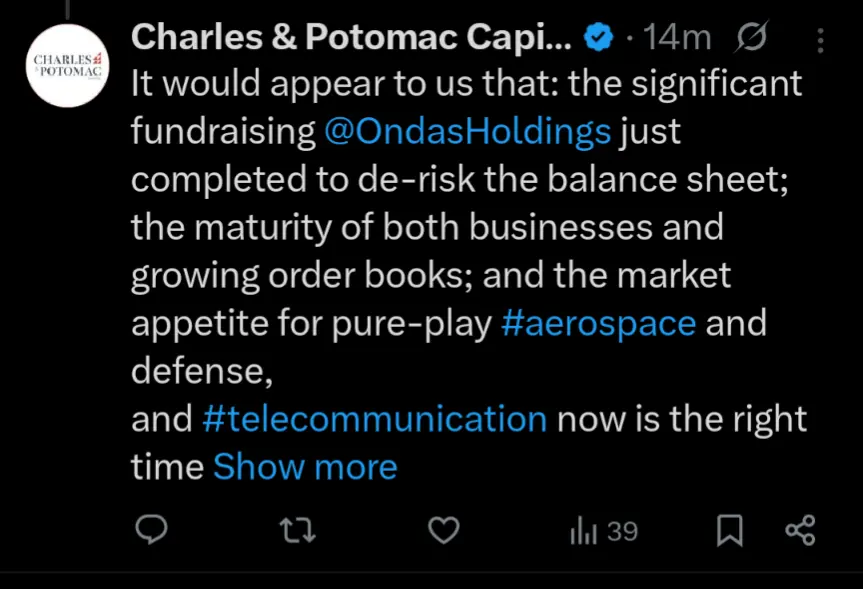863x589 pixels.
Task: Open view analytics bar chart icon
Action: 583,531
